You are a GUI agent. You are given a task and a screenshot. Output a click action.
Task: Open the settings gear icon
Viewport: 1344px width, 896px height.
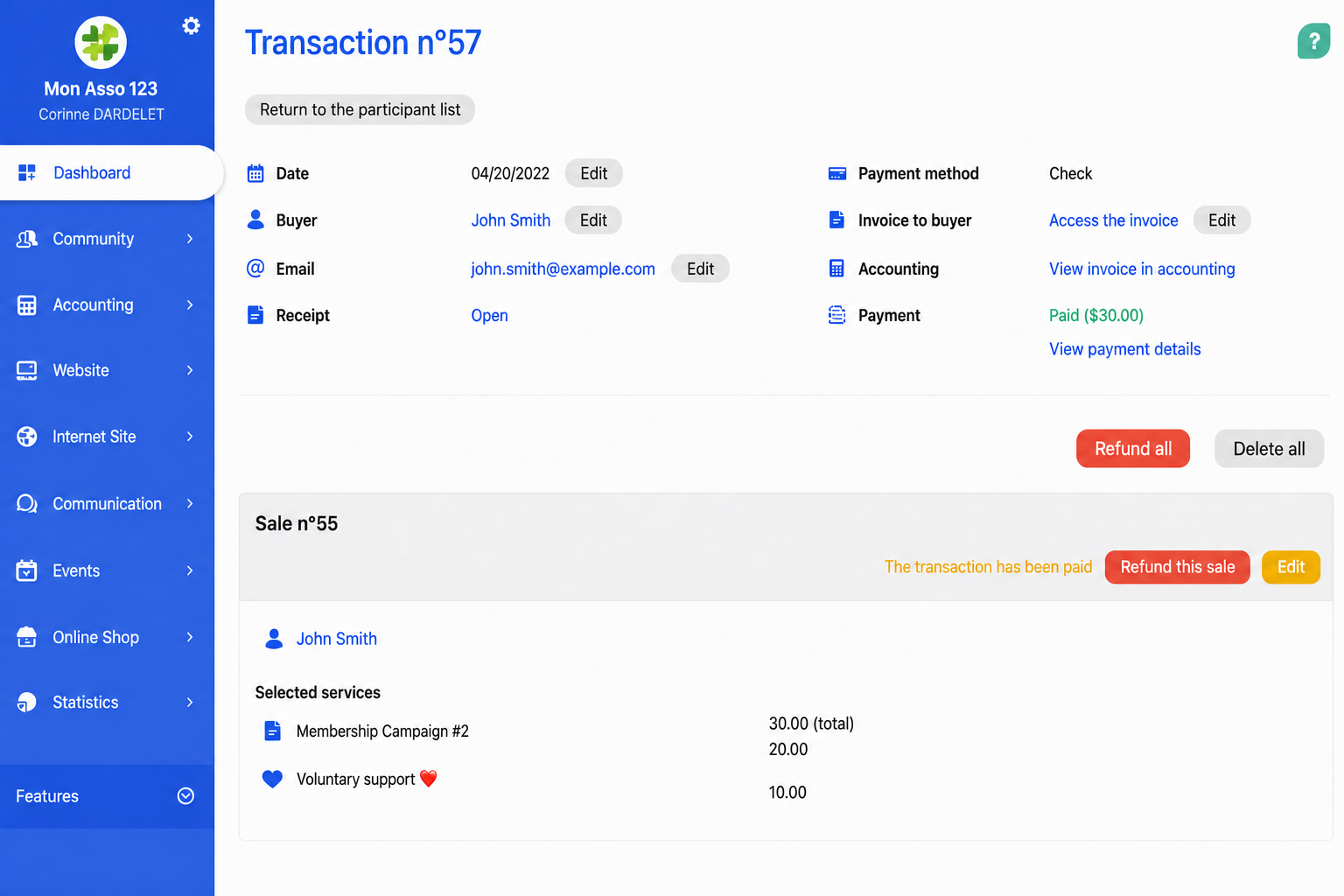[191, 26]
